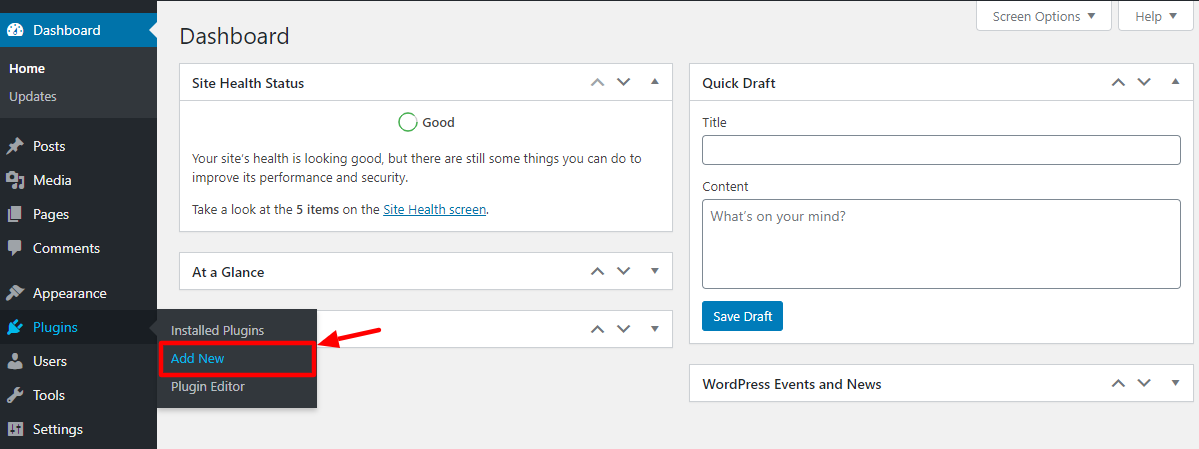Click the Comments speech bubble icon
This screenshot has width=1199, height=449.
15,249
